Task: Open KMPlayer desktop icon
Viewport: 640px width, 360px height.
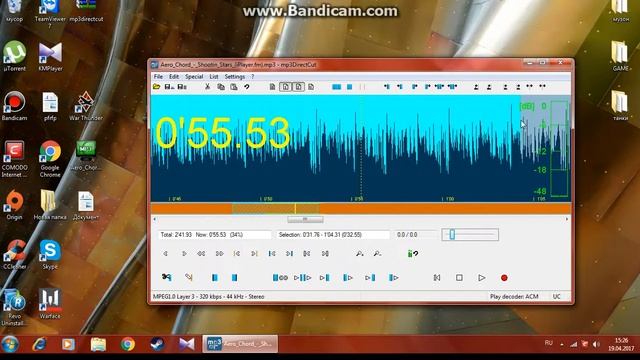Action: coord(50,56)
